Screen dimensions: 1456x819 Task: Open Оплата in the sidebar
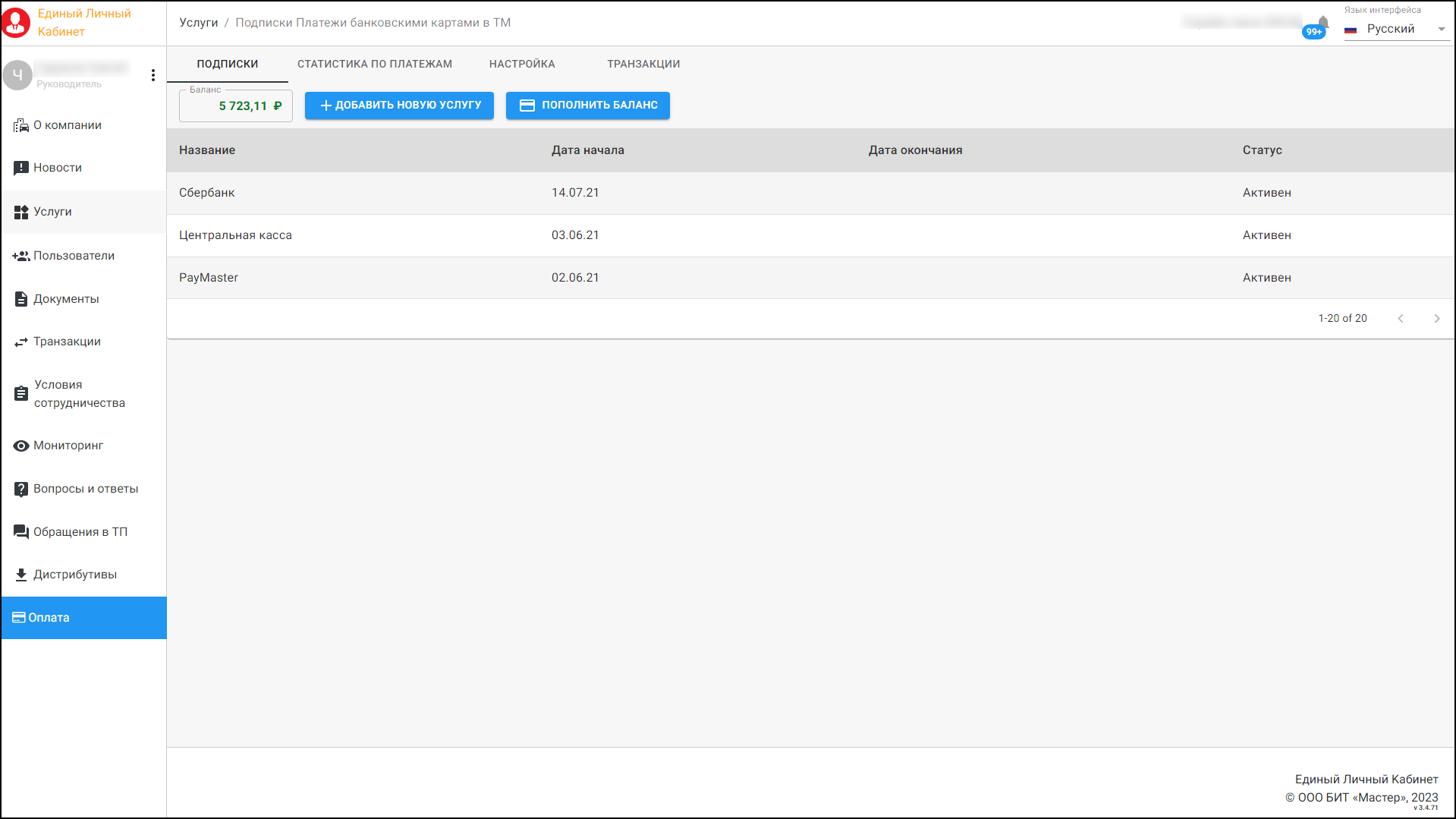point(83,618)
